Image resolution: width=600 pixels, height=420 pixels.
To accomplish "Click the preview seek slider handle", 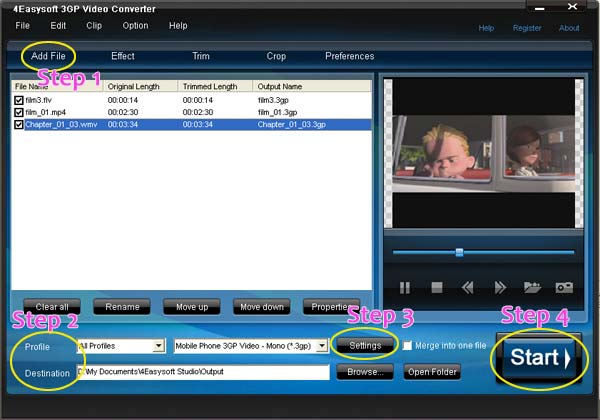I will tap(459, 252).
